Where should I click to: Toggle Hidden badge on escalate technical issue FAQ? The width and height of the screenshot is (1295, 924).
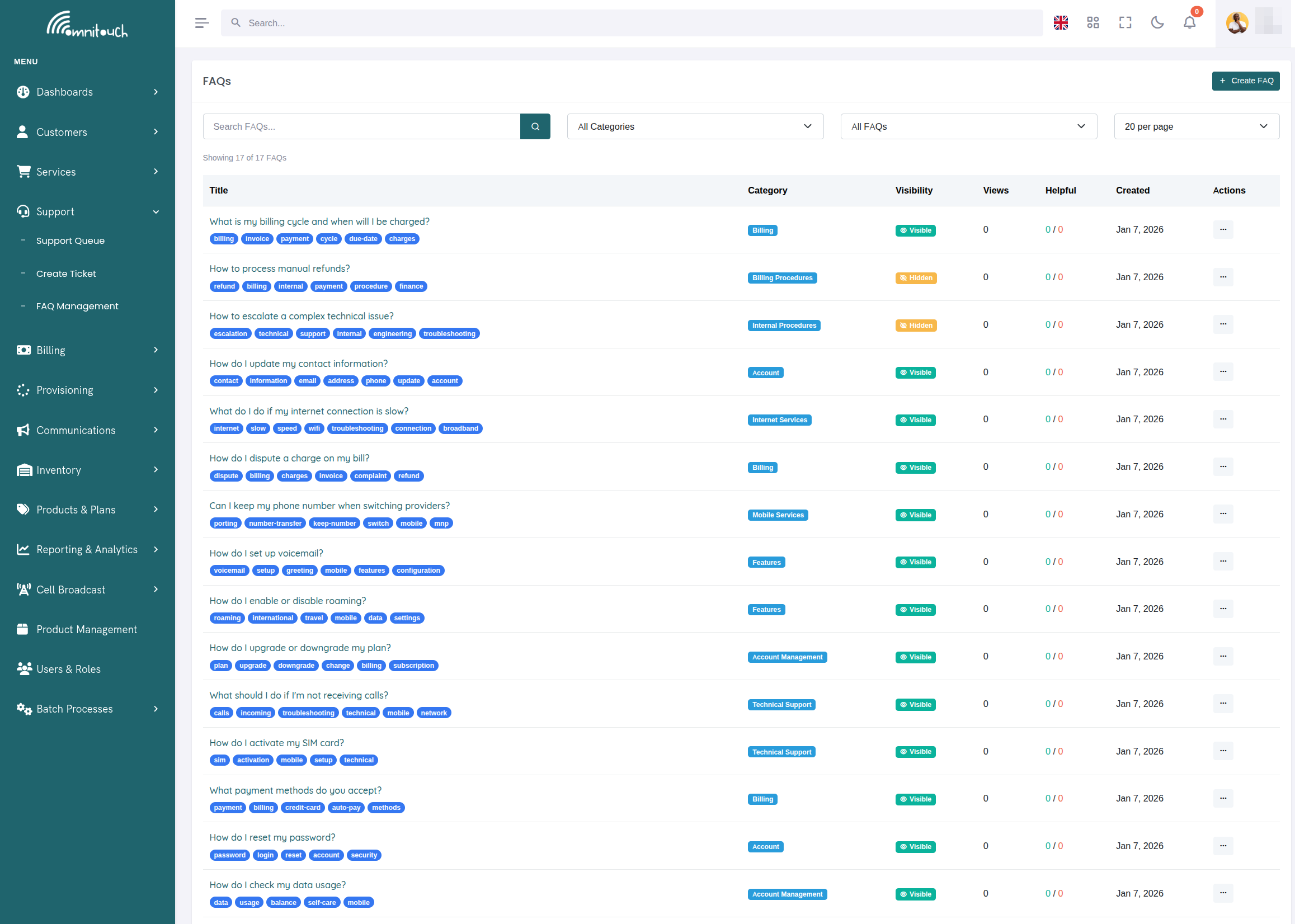pos(916,326)
